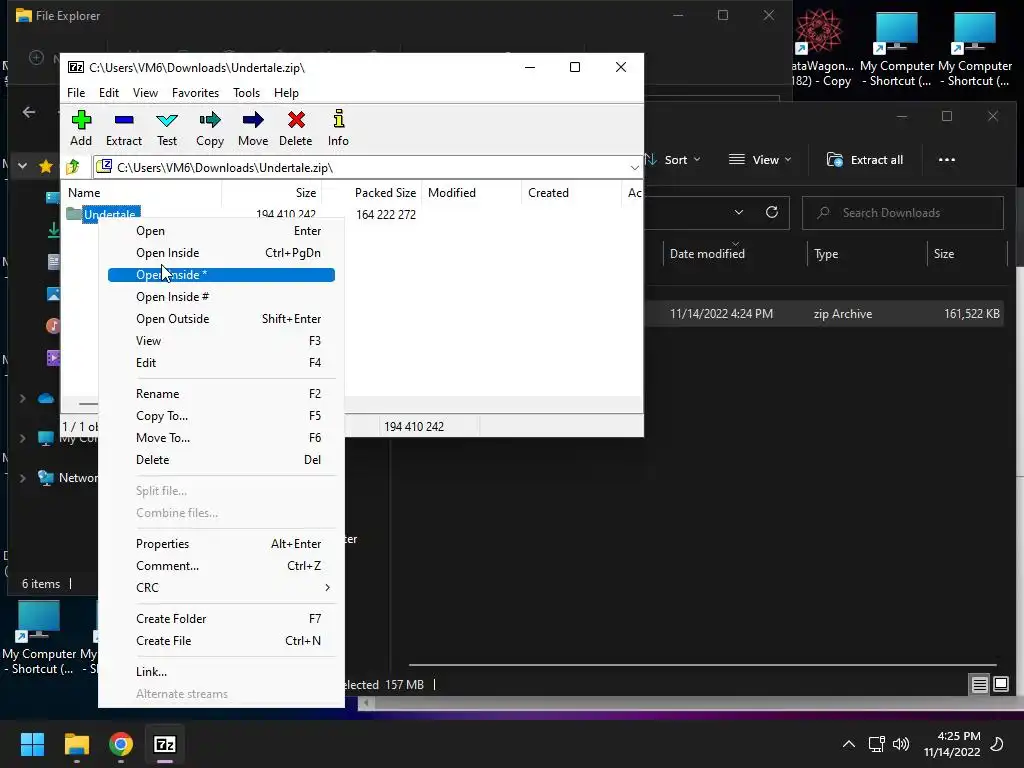
Task: Click the horizontal scrollbar left arrow in Downloads window
Action: point(366,703)
